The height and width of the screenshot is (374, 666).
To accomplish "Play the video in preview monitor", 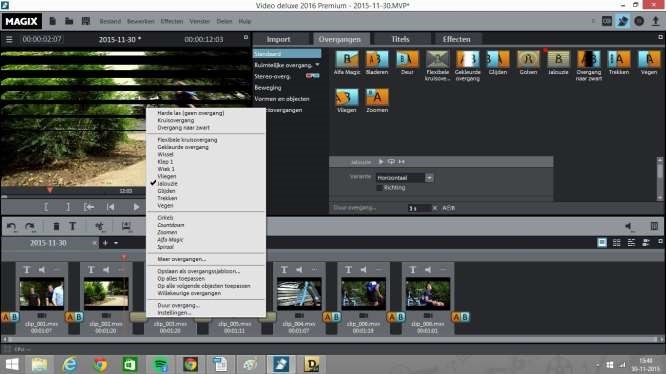I will 136,207.
